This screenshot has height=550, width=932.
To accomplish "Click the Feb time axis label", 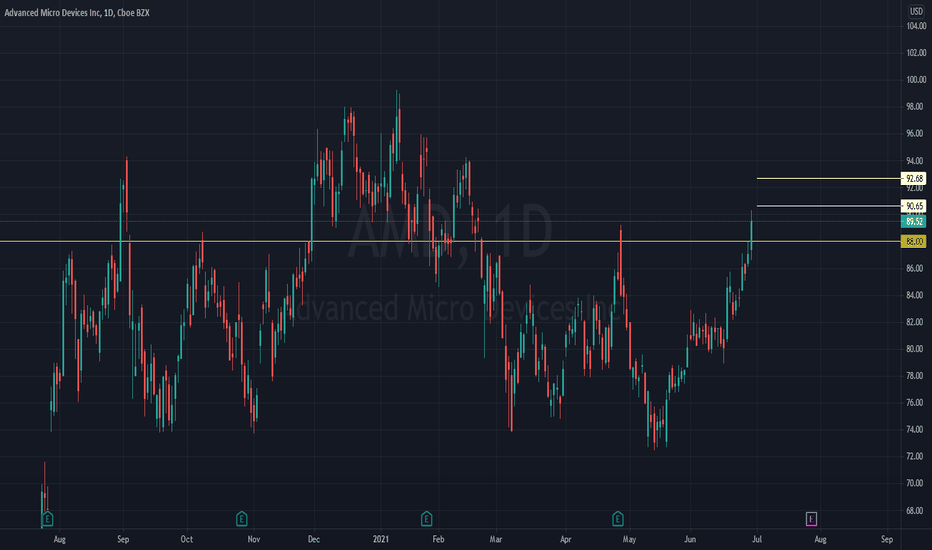I will (438, 540).
